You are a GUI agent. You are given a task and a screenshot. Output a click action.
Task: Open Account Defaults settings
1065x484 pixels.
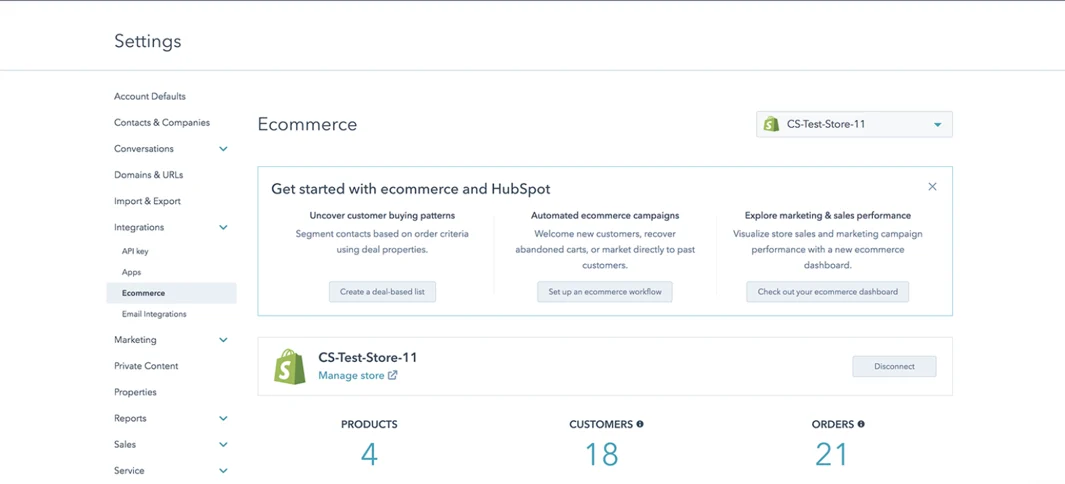149,96
